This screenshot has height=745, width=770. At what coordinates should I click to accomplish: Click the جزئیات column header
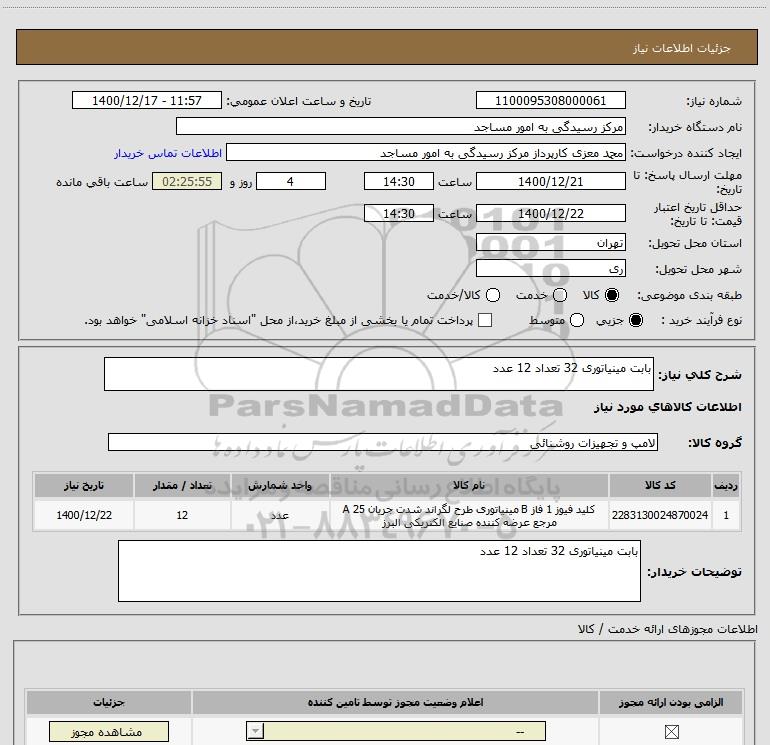[x=109, y=702]
